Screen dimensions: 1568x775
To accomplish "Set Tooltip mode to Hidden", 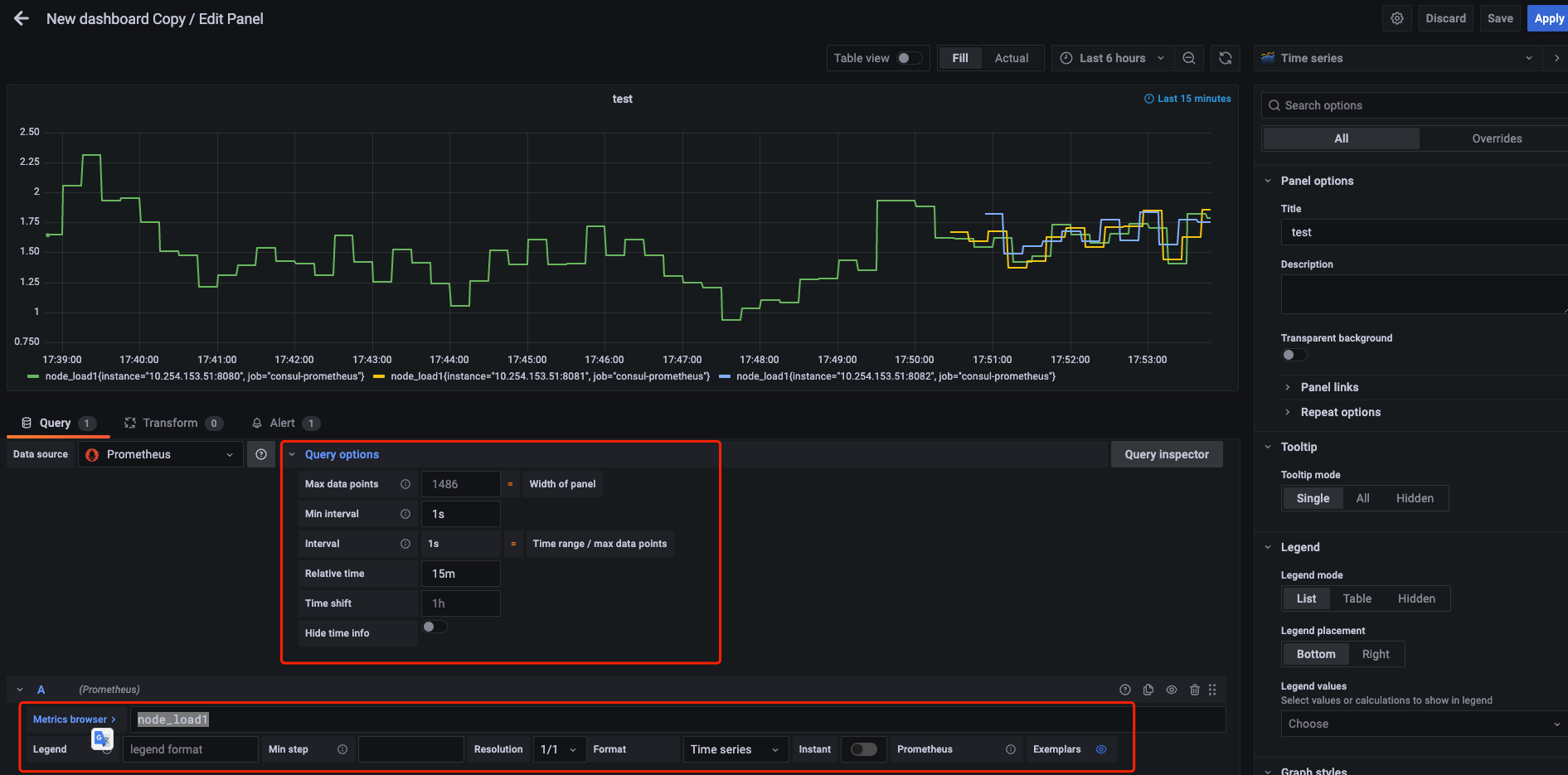I will point(1415,498).
